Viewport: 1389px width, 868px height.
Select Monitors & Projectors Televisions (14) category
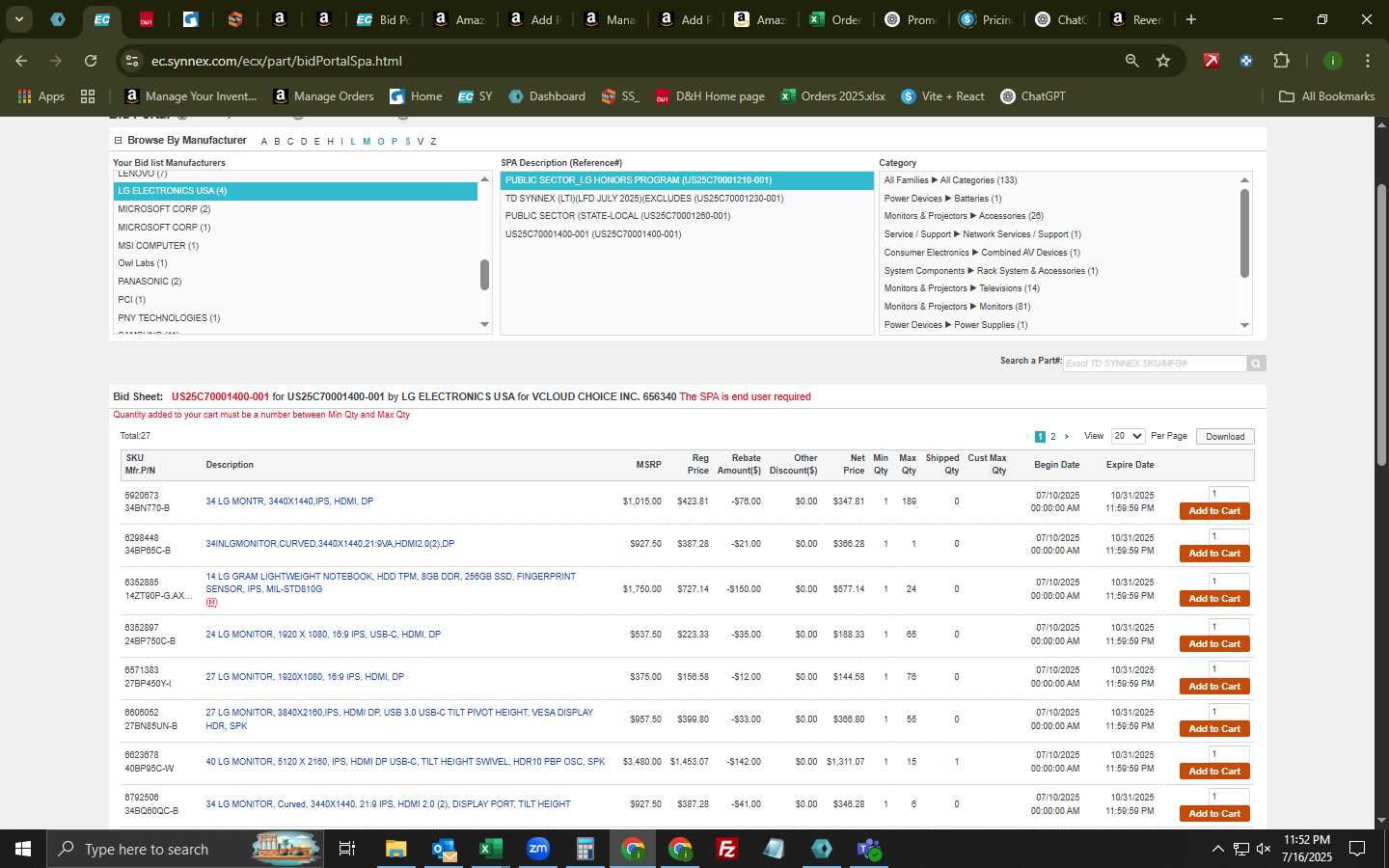click(962, 288)
